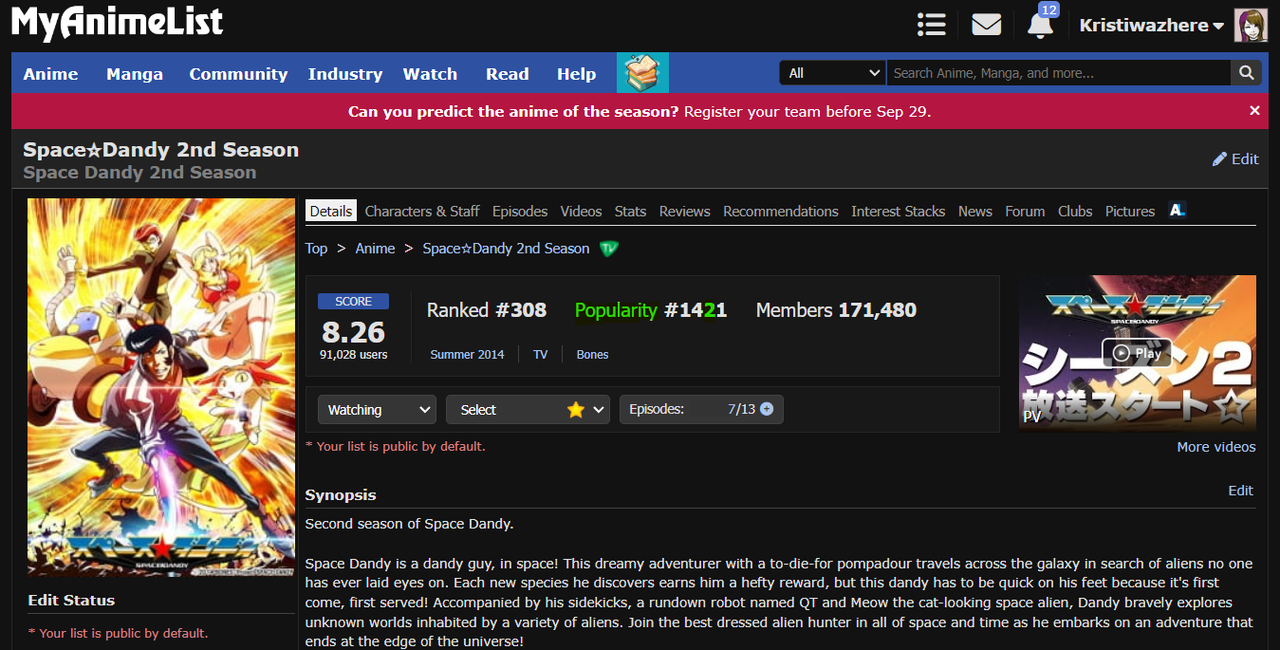Open the Watch menu
The image size is (1280, 650).
pos(430,74)
